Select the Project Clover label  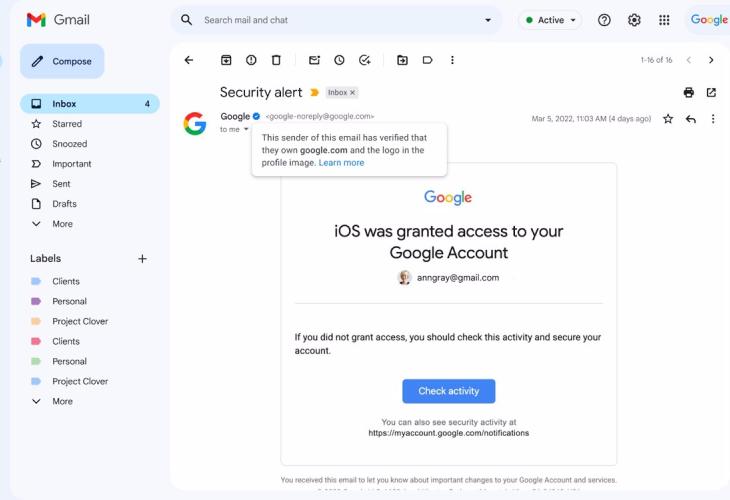point(80,321)
